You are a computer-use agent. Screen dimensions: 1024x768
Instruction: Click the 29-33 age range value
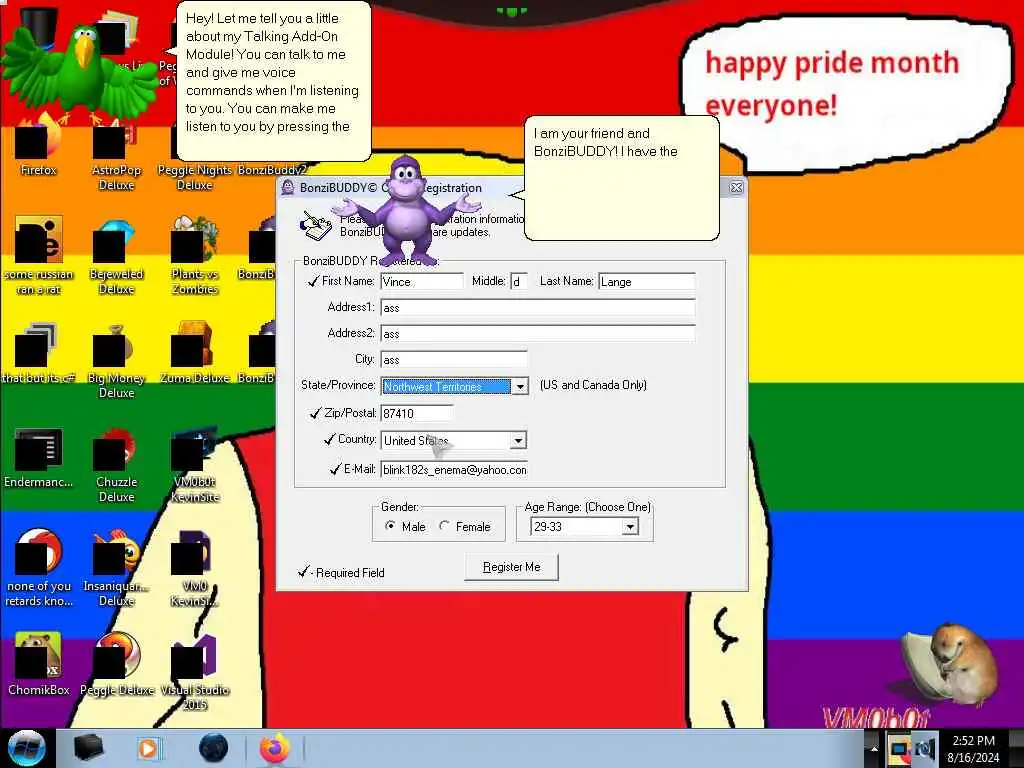click(575, 526)
